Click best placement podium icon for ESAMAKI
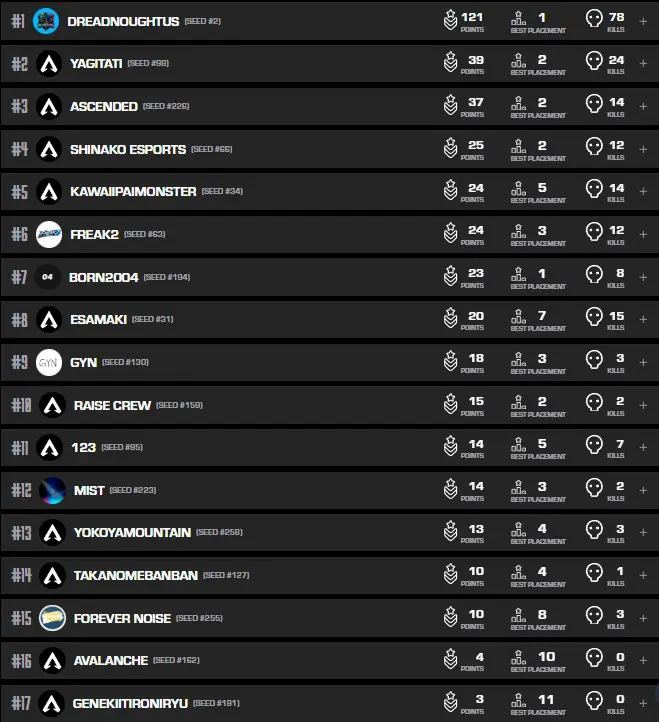The image size is (659, 722). click(518, 318)
